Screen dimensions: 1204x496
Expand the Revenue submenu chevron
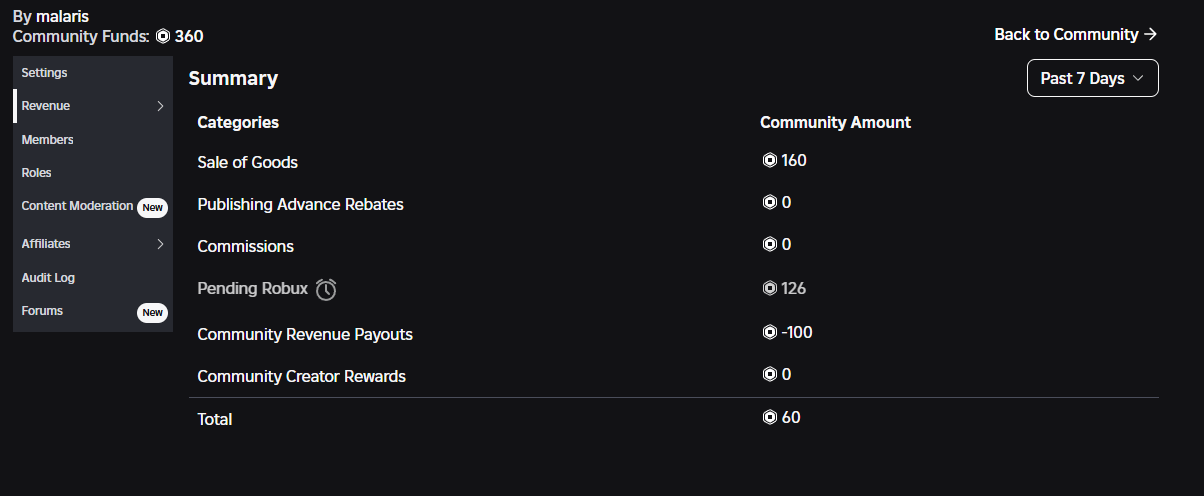coord(160,106)
